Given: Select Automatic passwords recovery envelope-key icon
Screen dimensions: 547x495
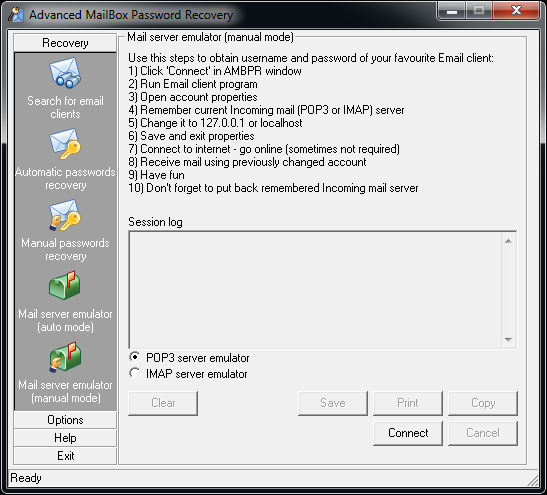Looking at the screenshot, I should click(x=65, y=144).
